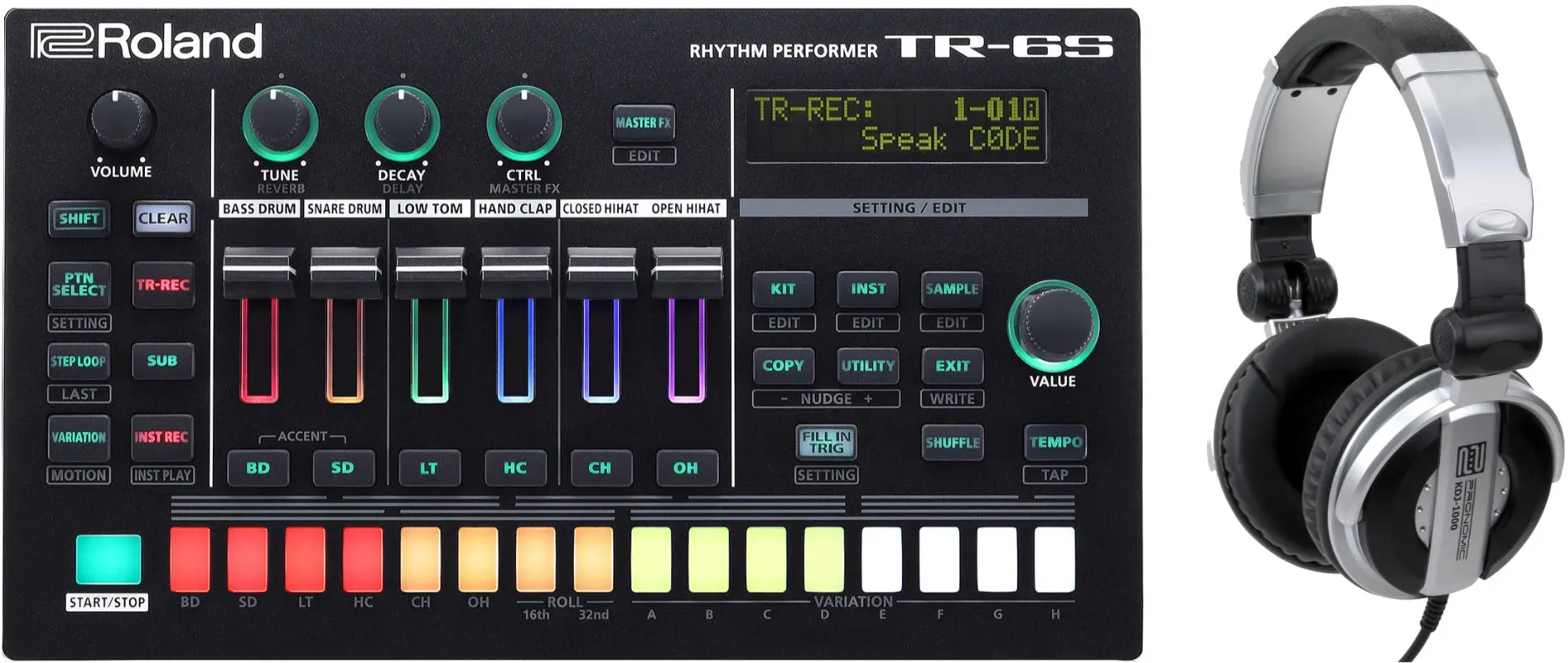Click the CLEAR button

163,218
